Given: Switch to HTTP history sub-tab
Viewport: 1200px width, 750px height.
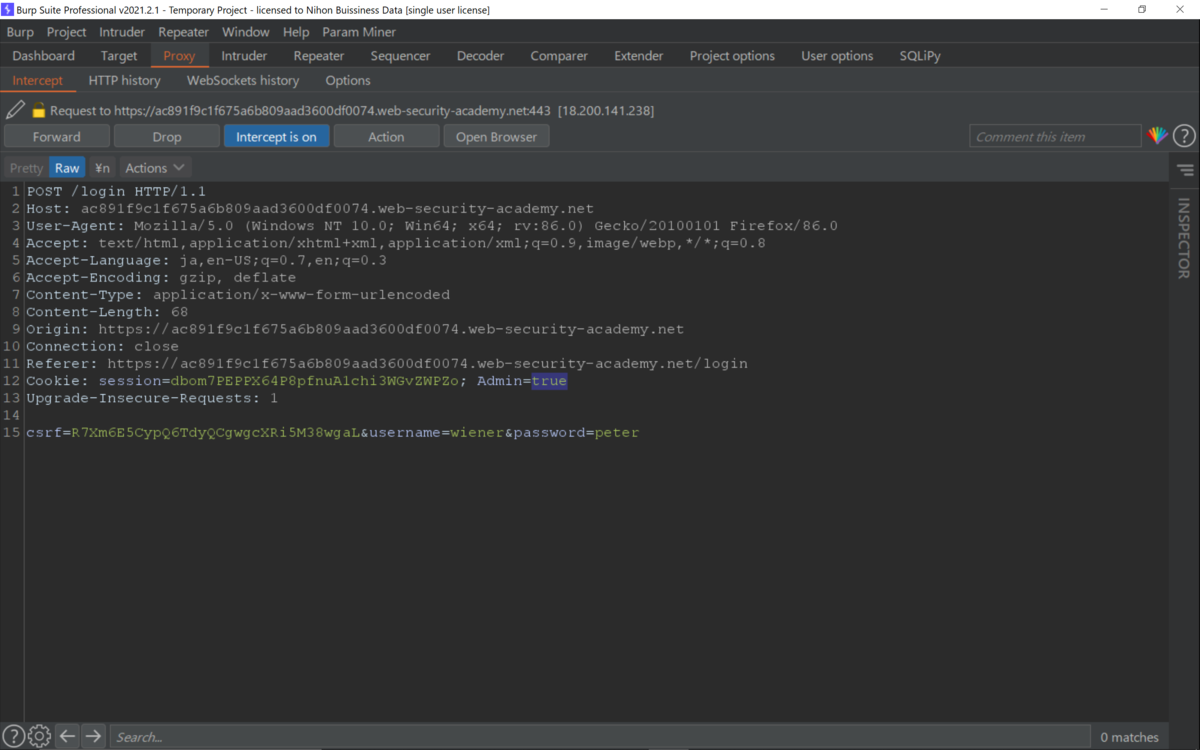Looking at the screenshot, I should 124,80.
